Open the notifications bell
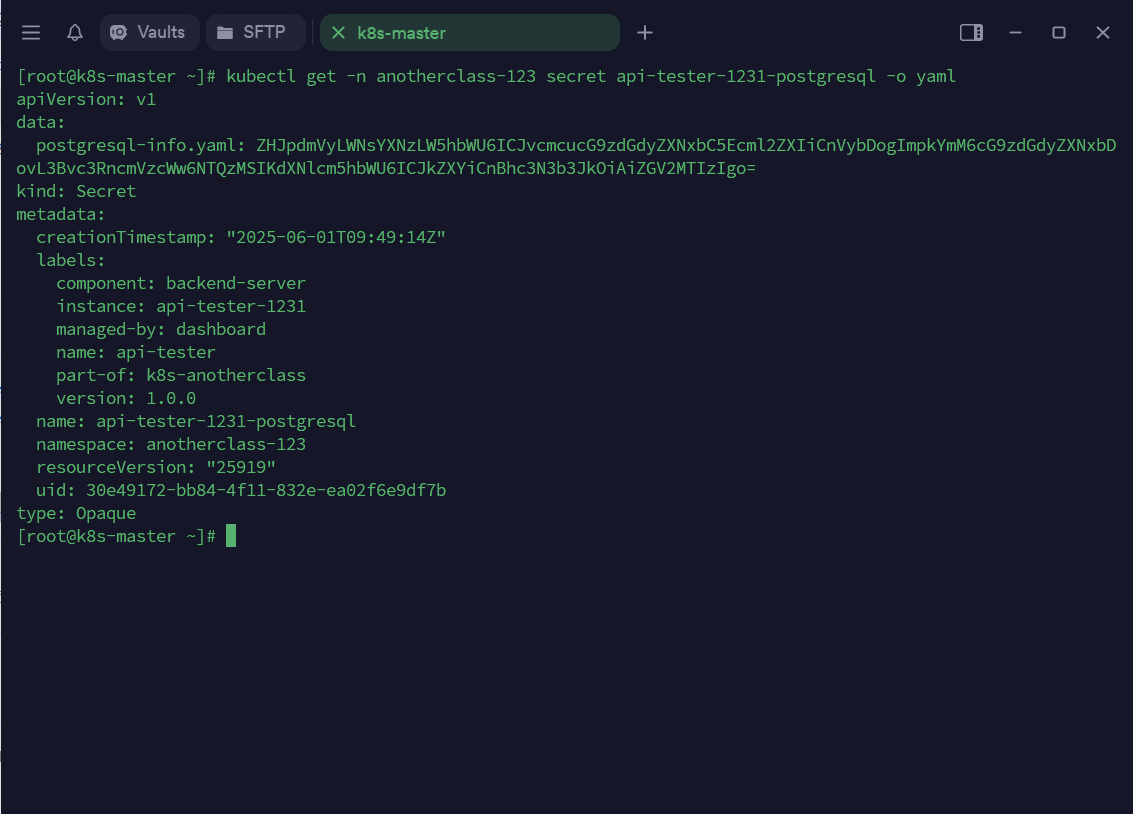Viewport: 1133px width, 814px height. click(74, 33)
